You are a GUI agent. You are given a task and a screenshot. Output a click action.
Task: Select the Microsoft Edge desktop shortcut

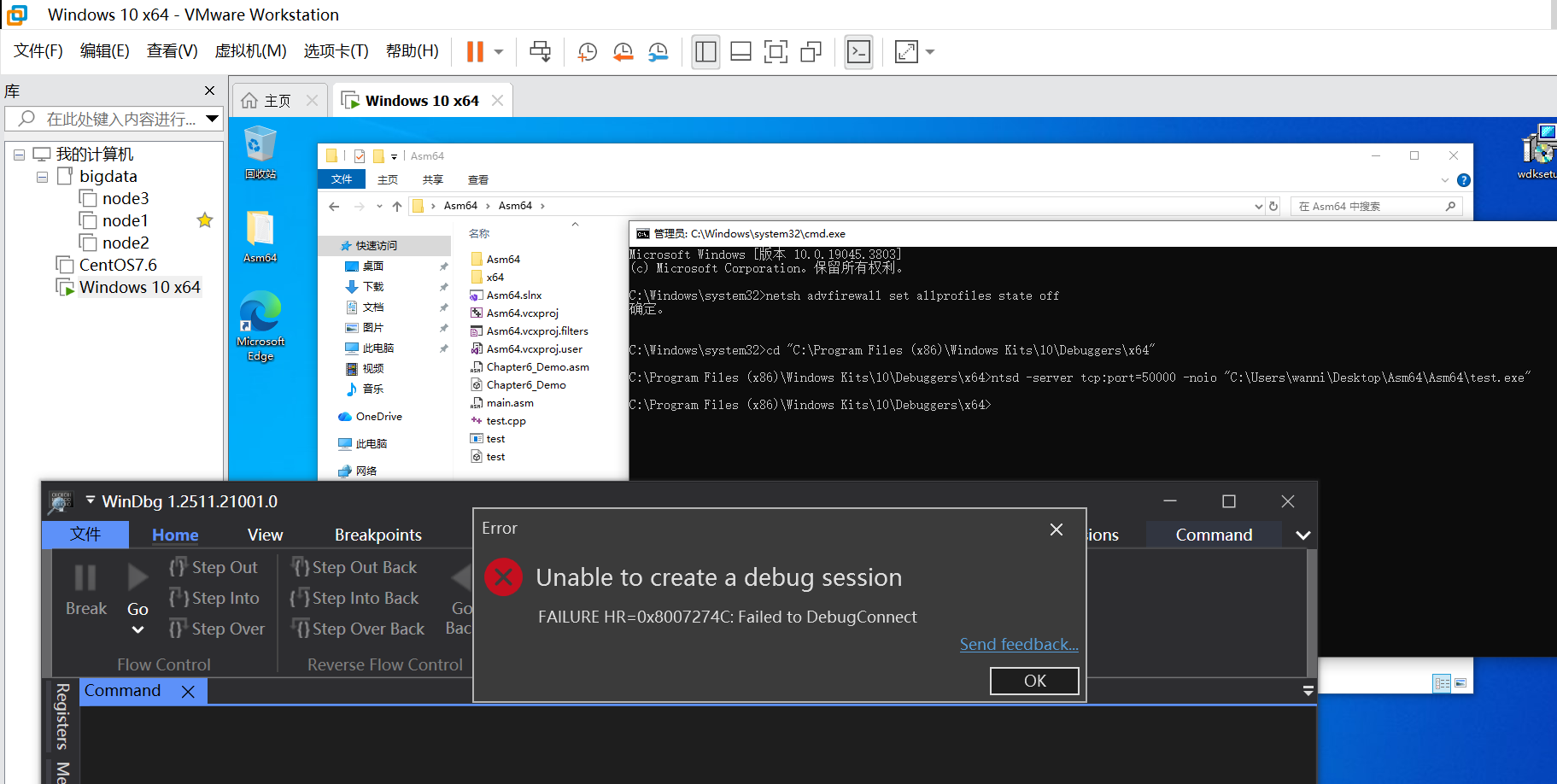[260, 326]
